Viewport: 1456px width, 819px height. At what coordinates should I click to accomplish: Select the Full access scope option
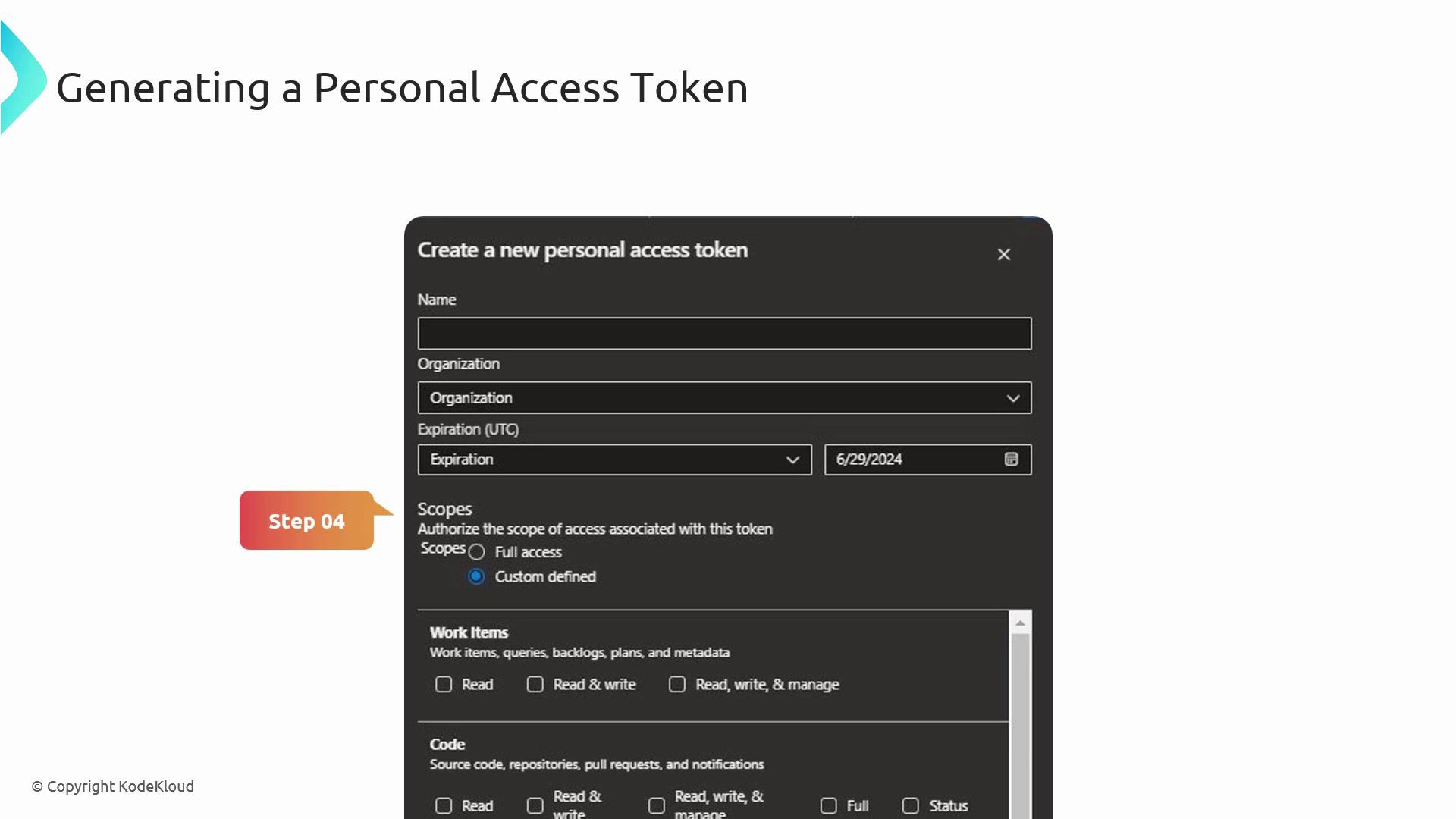pos(476,552)
